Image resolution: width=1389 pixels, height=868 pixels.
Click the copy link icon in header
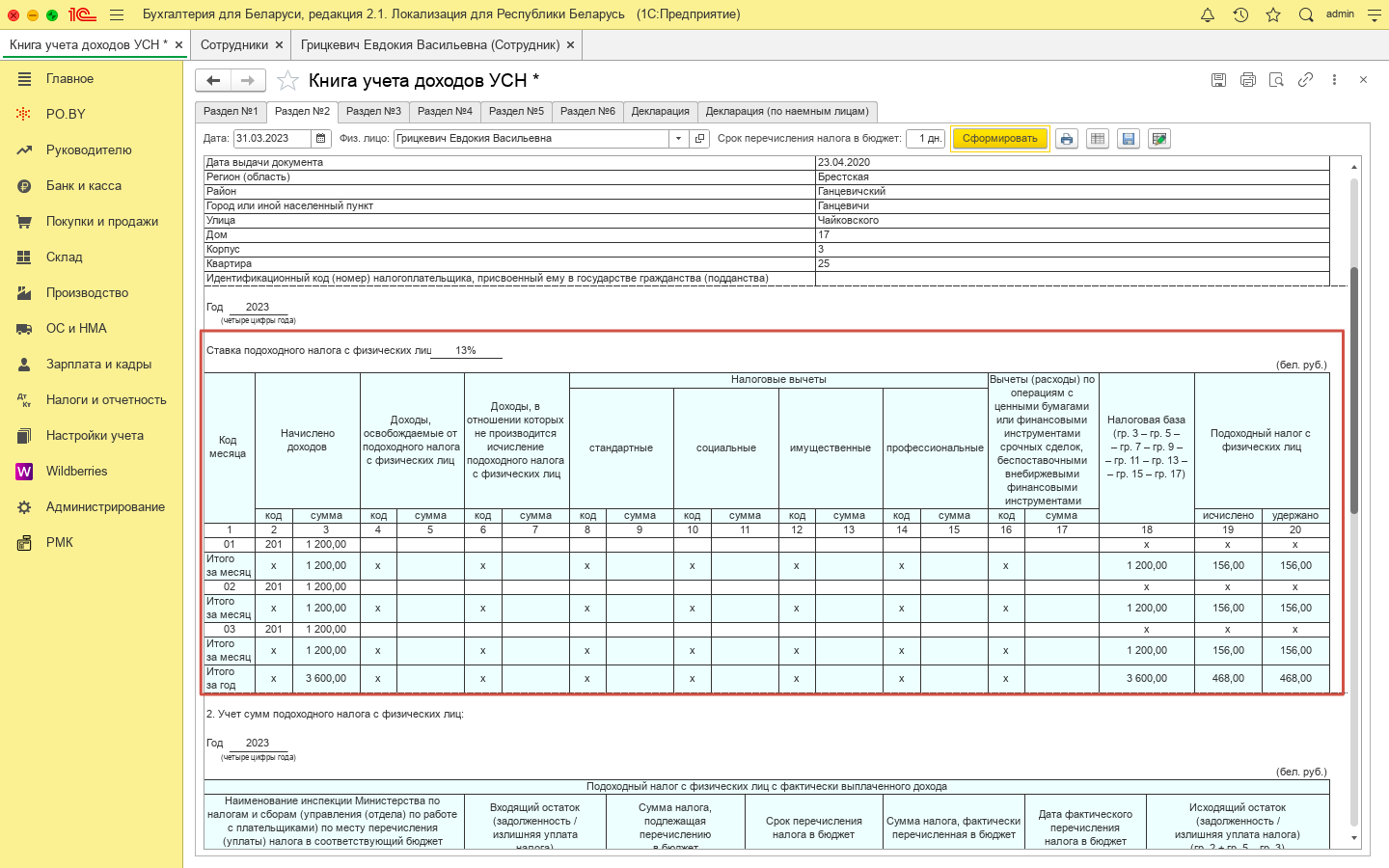coord(1305,80)
